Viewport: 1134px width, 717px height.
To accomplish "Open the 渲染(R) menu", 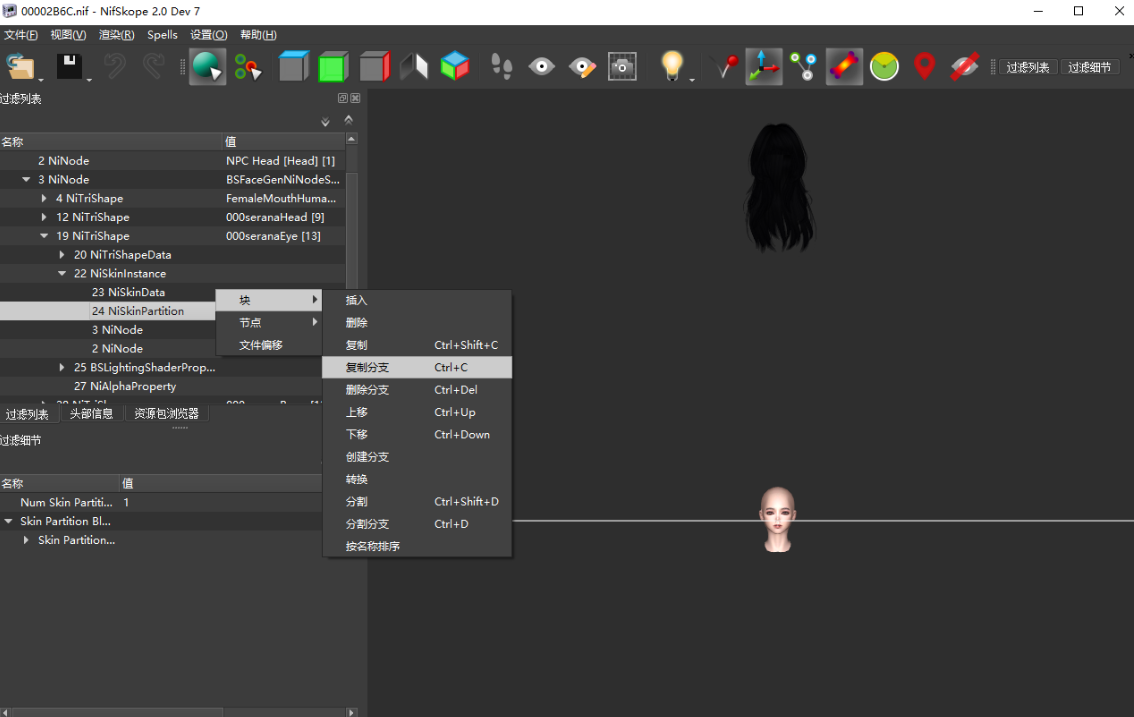I will [116, 35].
